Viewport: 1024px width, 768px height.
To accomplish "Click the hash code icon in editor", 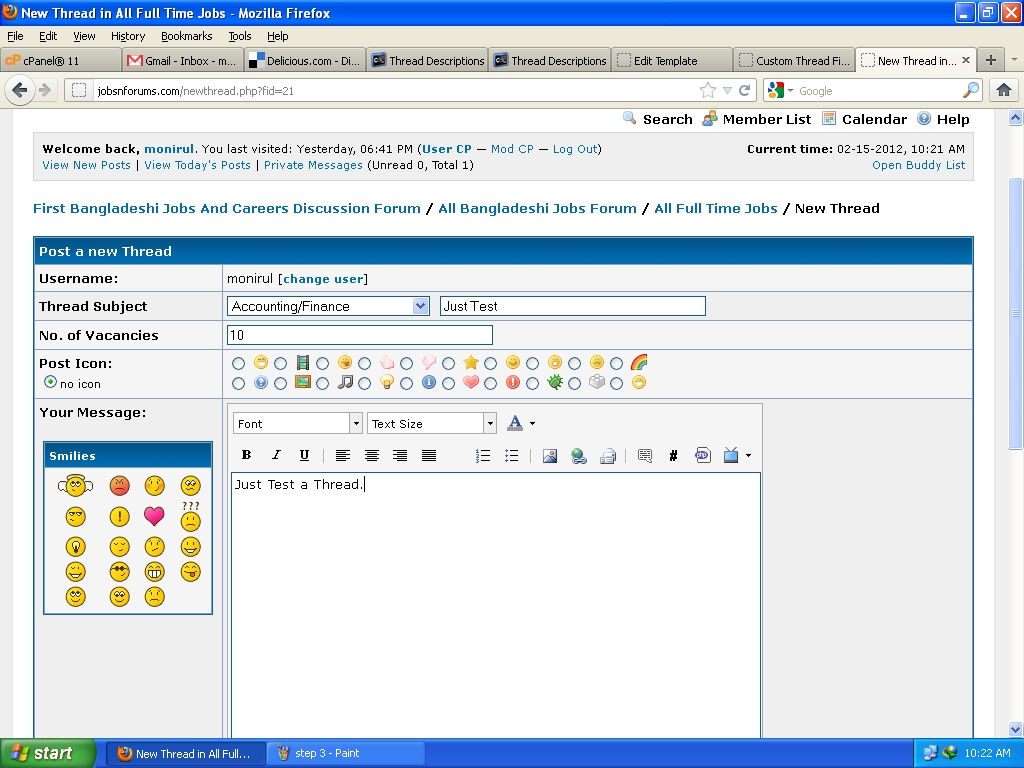I will 673,456.
